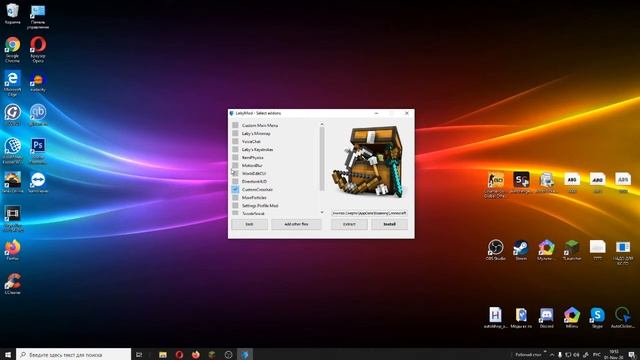Enable the VoiceChat addon checkbox
Image resolution: width=640 pixels, height=360 pixels.
[x=235, y=141]
